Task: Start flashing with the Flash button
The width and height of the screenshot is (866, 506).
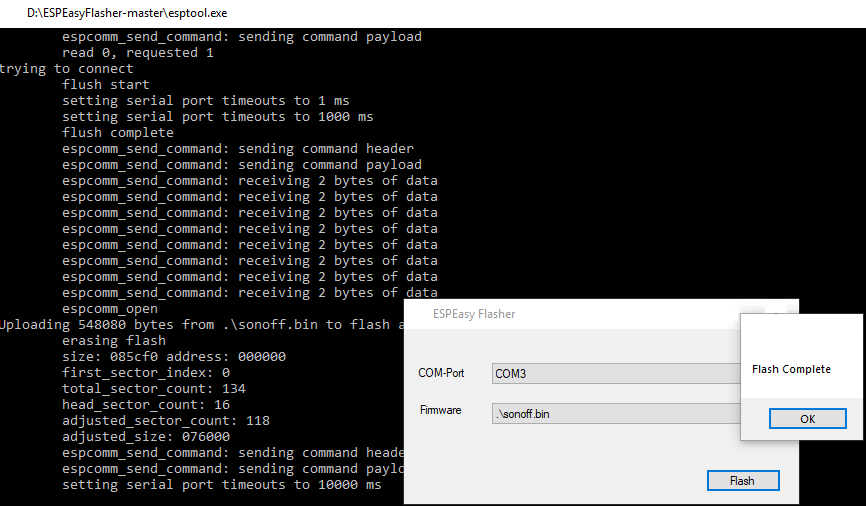Action: [743, 481]
